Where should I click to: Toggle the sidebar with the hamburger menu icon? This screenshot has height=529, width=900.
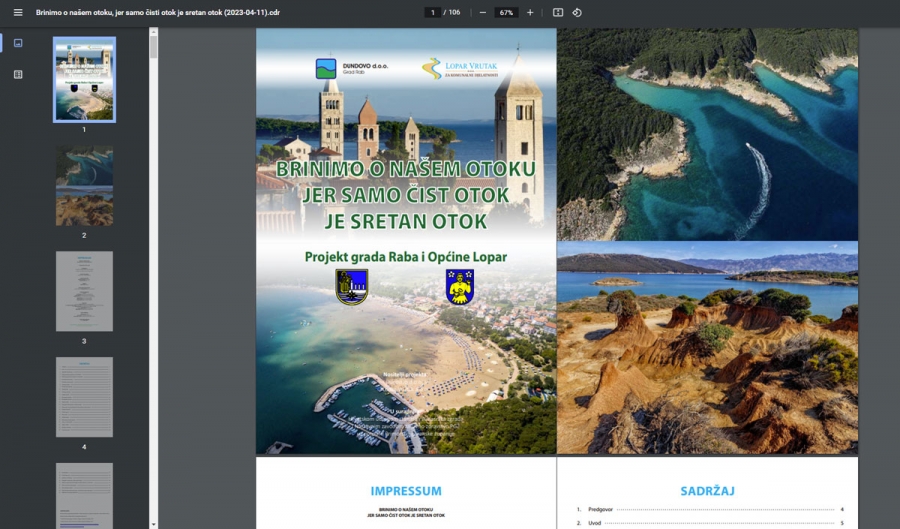[x=17, y=12]
